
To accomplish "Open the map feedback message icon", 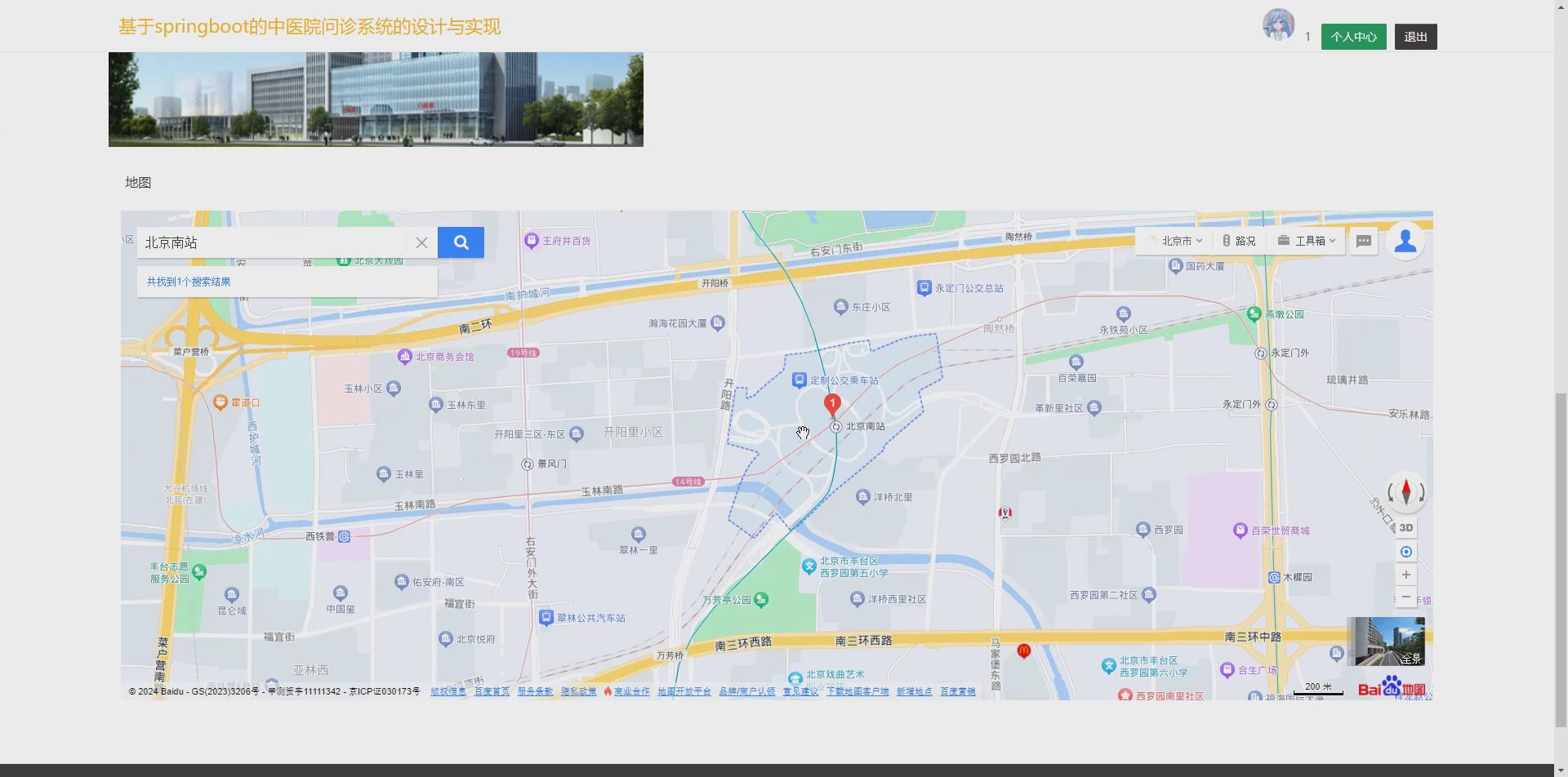I will [1364, 241].
